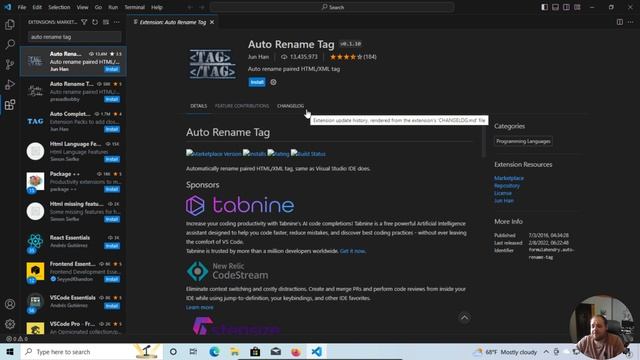Open Accounts menu in activity bar
The height and width of the screenshot is (360, 640).
point(10,304)
